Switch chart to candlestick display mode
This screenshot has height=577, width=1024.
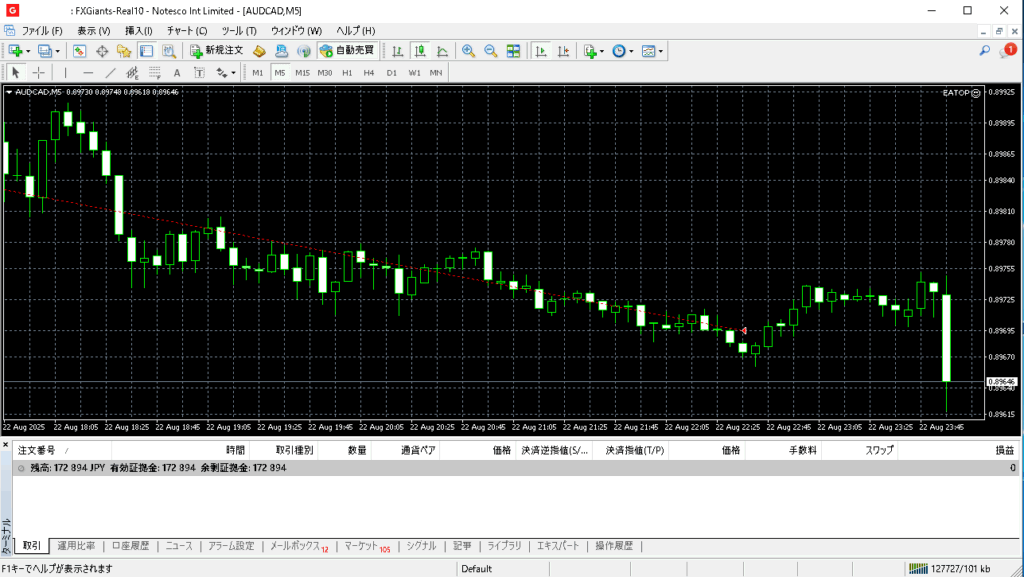coord(419,51)
